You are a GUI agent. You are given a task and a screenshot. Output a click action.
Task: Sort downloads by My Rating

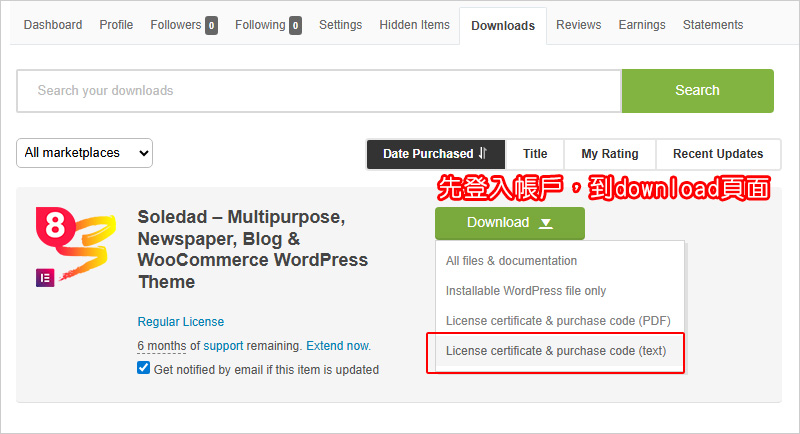pos(609,154)
